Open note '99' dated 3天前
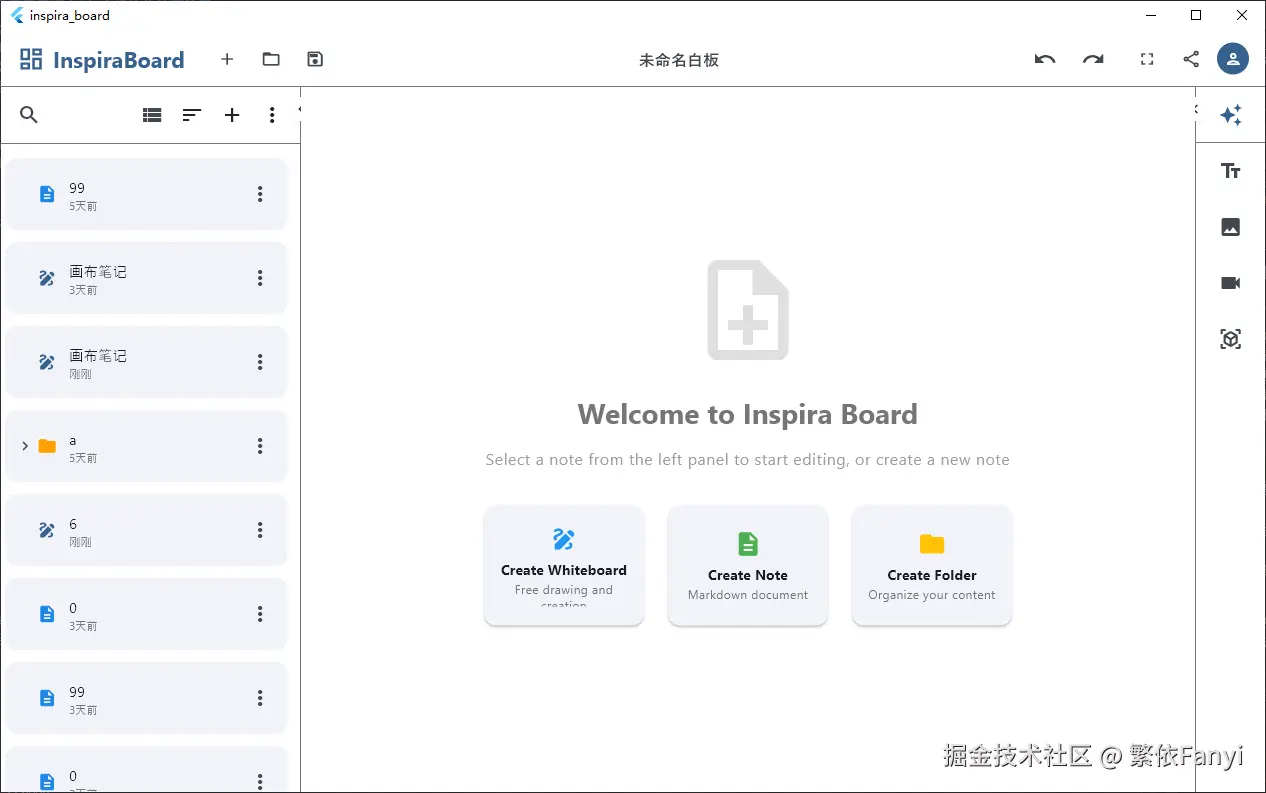The height and width of the screenshot is (793, 1266). tap(147, 698)
